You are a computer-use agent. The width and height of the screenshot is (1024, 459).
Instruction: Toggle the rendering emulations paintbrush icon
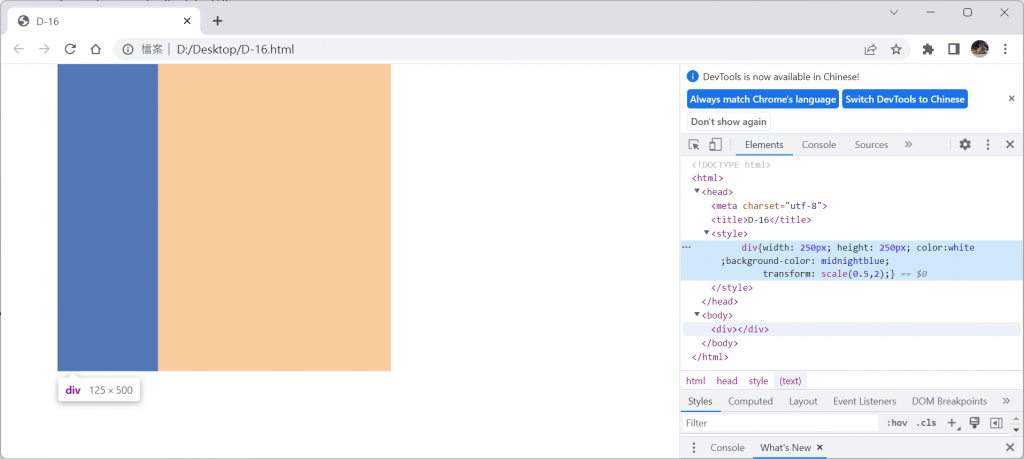[974, 423]
